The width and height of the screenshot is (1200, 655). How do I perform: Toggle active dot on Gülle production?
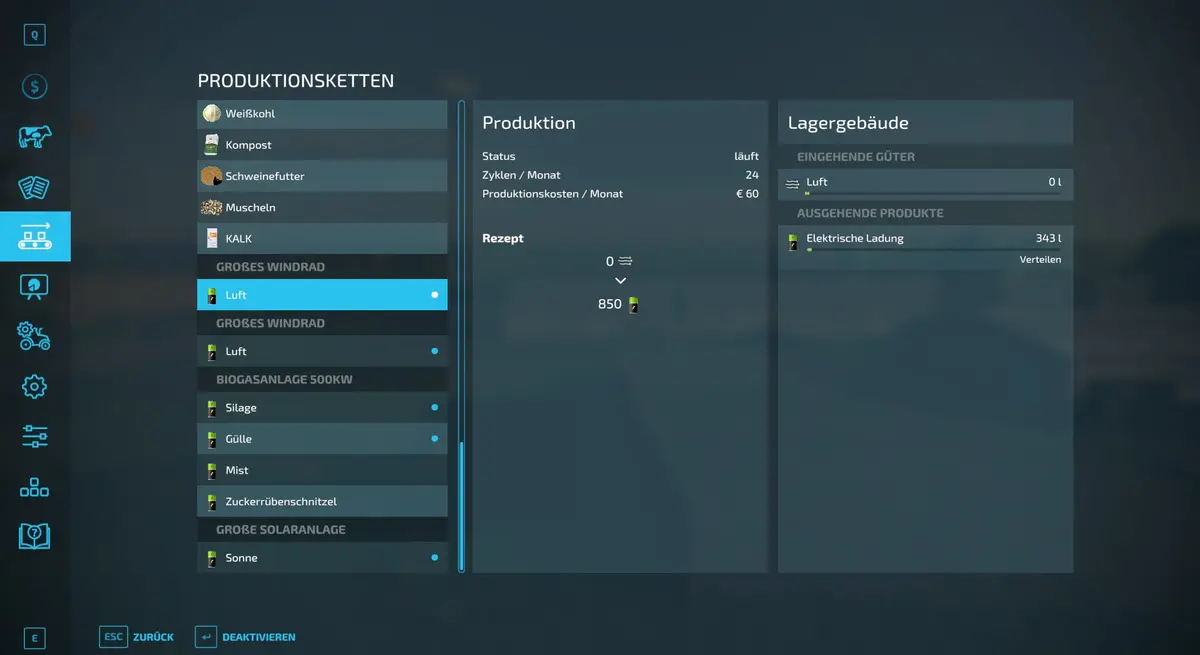434,439
